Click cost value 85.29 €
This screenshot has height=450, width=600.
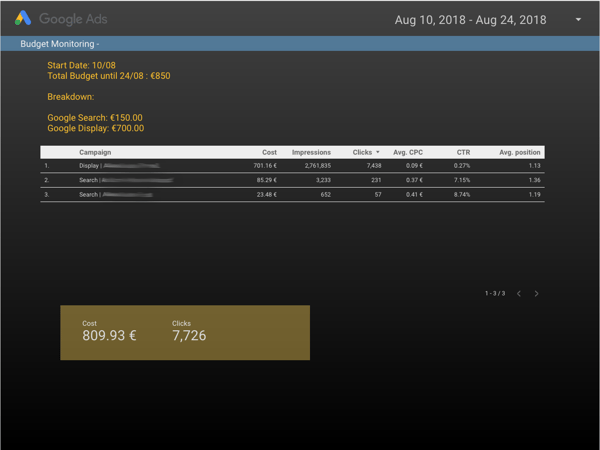pyautogui.click(x=267, y=180)
